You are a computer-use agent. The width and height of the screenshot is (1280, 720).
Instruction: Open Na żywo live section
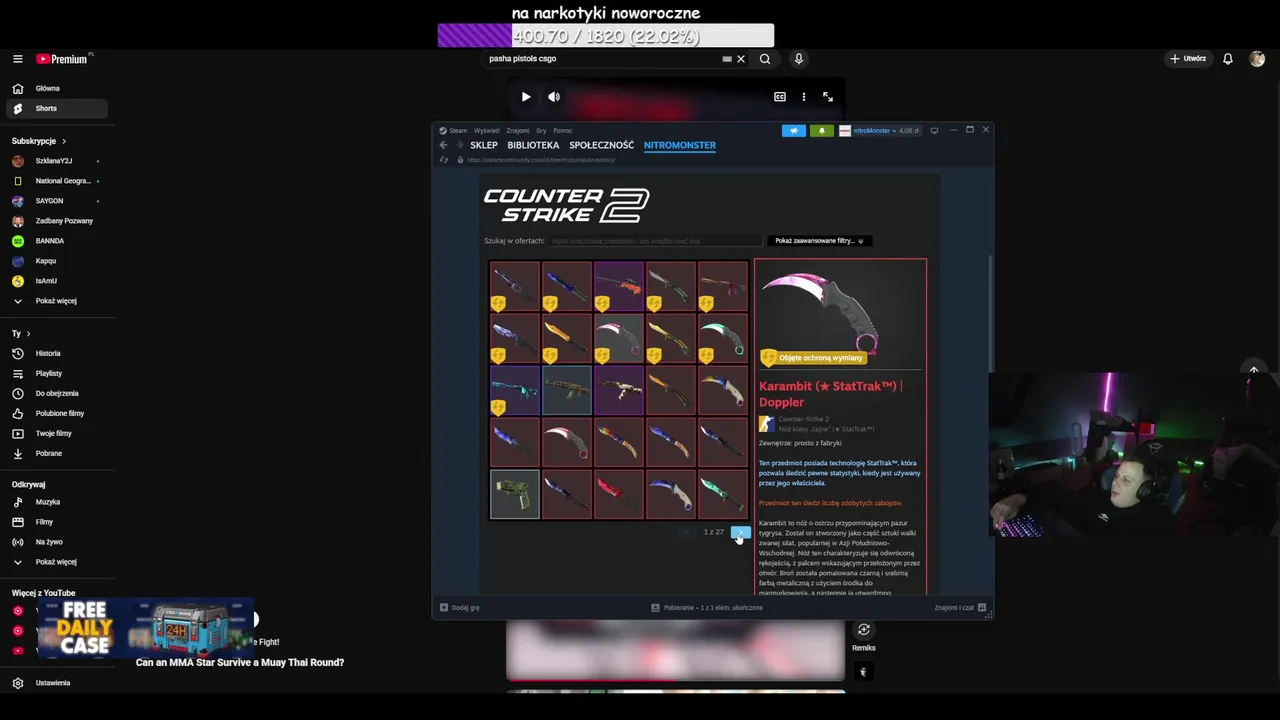tap(58, 542)
